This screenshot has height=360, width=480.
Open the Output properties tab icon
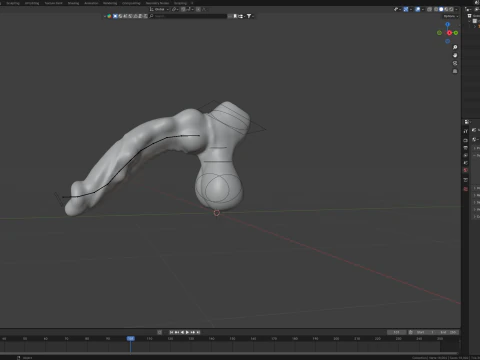466,148
